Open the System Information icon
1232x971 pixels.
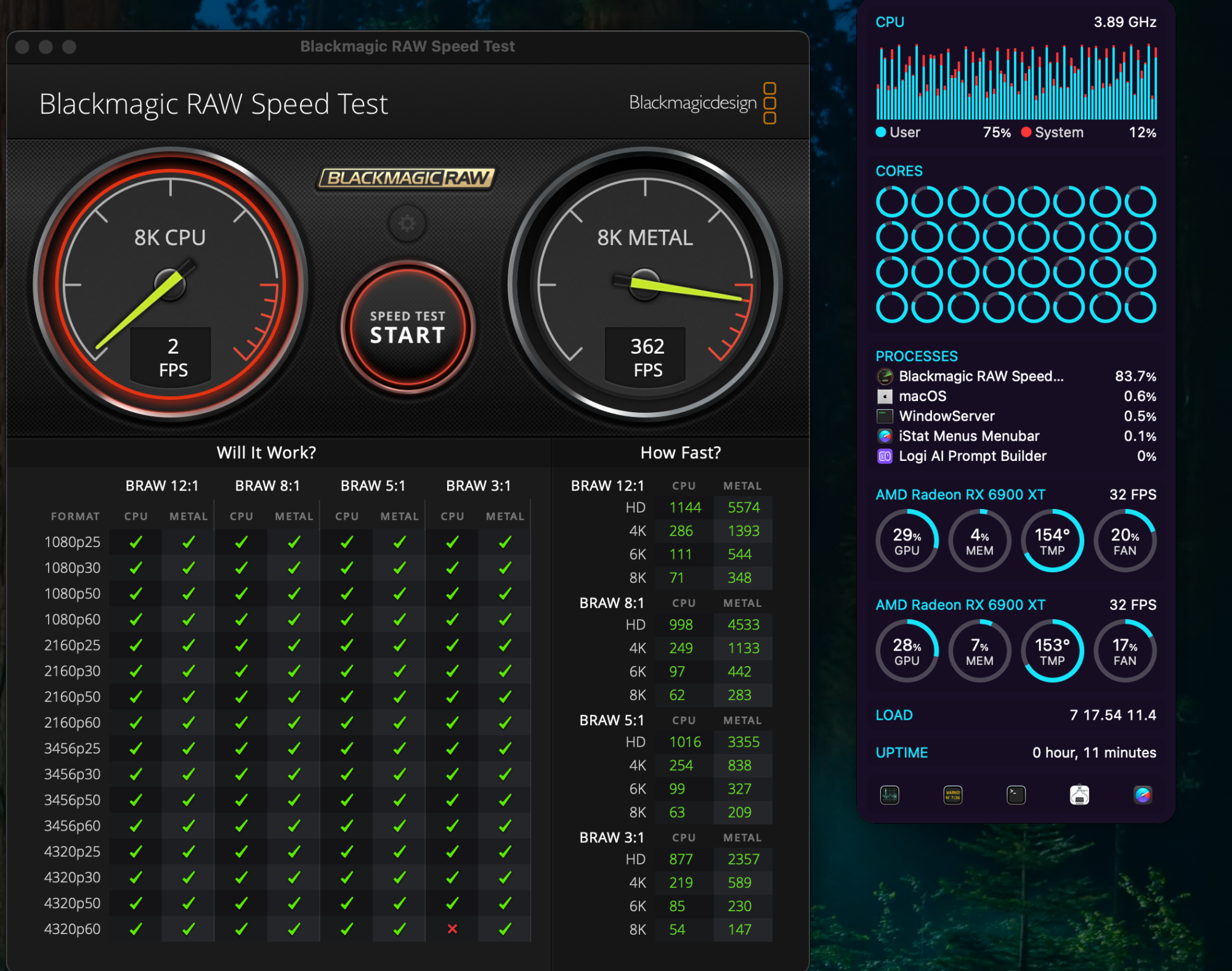1079,795
